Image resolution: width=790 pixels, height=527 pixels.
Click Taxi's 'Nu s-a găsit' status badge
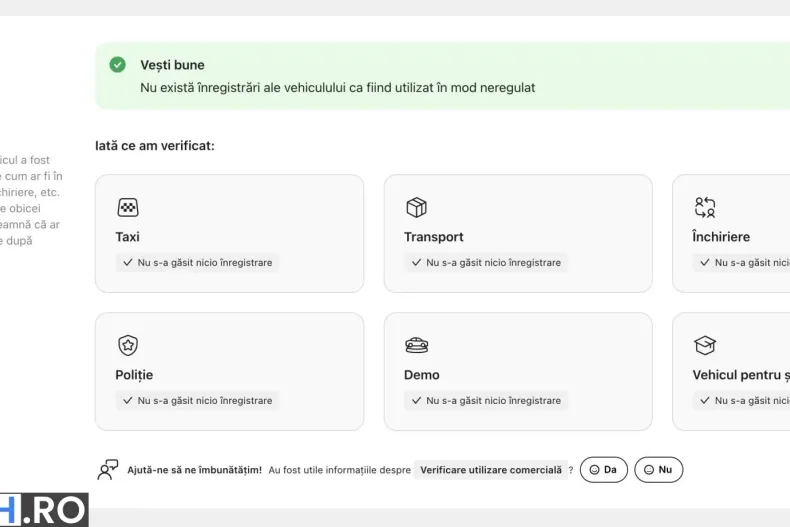coord(198,262)
